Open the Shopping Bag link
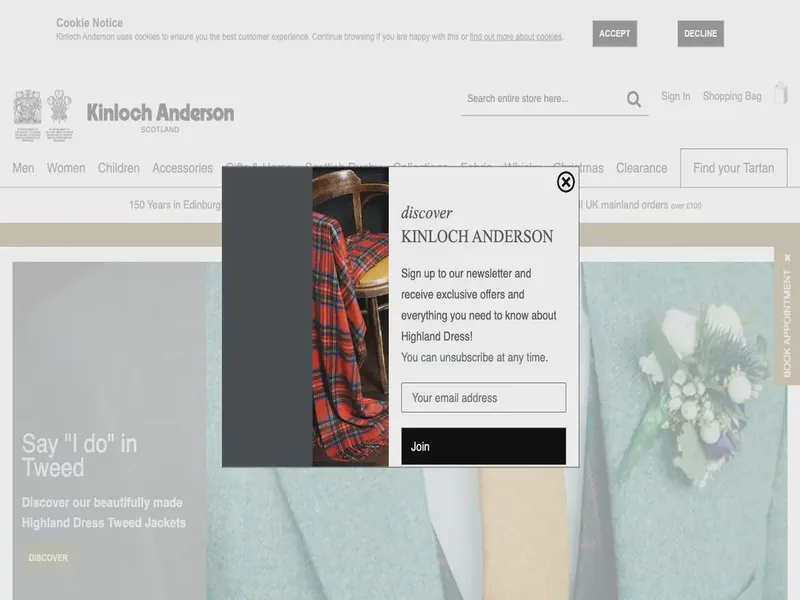Image resolution: width=800 pixels, height=600 pixels. 732,96
